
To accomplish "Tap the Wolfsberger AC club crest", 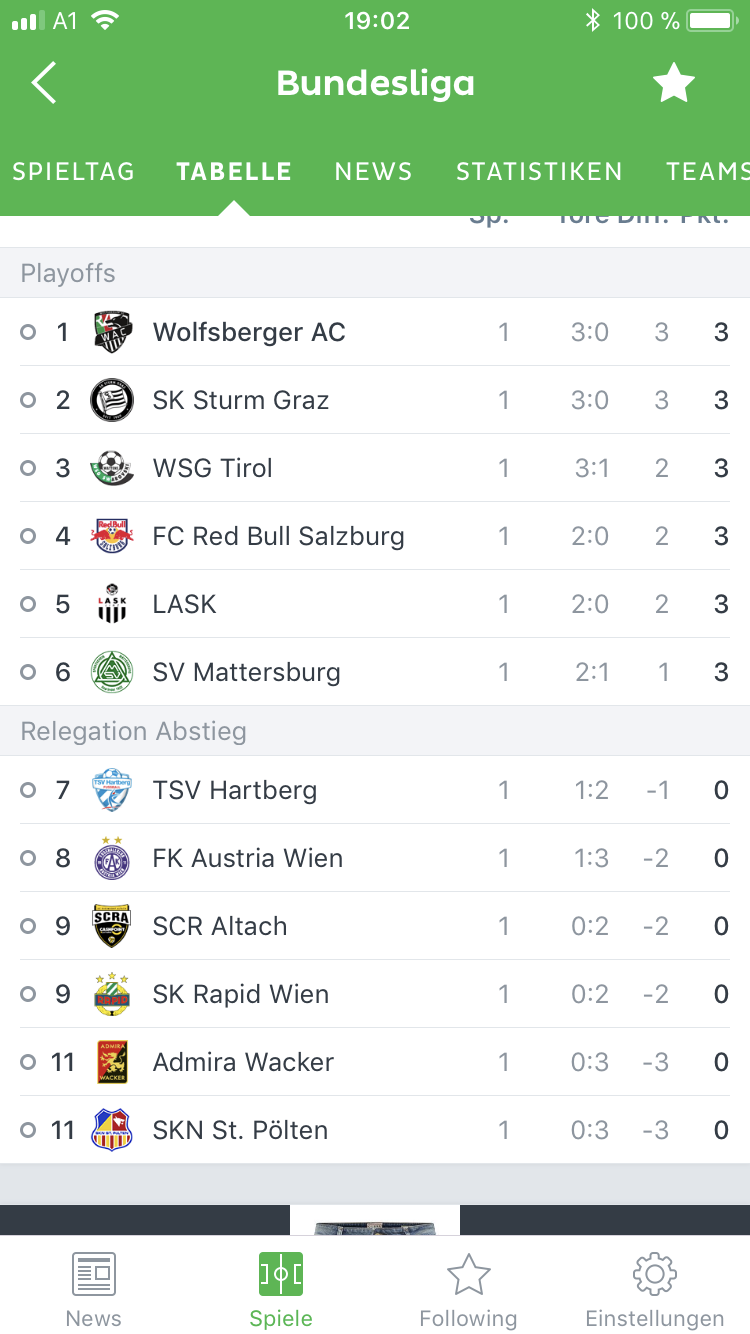I will click(112, 332).
